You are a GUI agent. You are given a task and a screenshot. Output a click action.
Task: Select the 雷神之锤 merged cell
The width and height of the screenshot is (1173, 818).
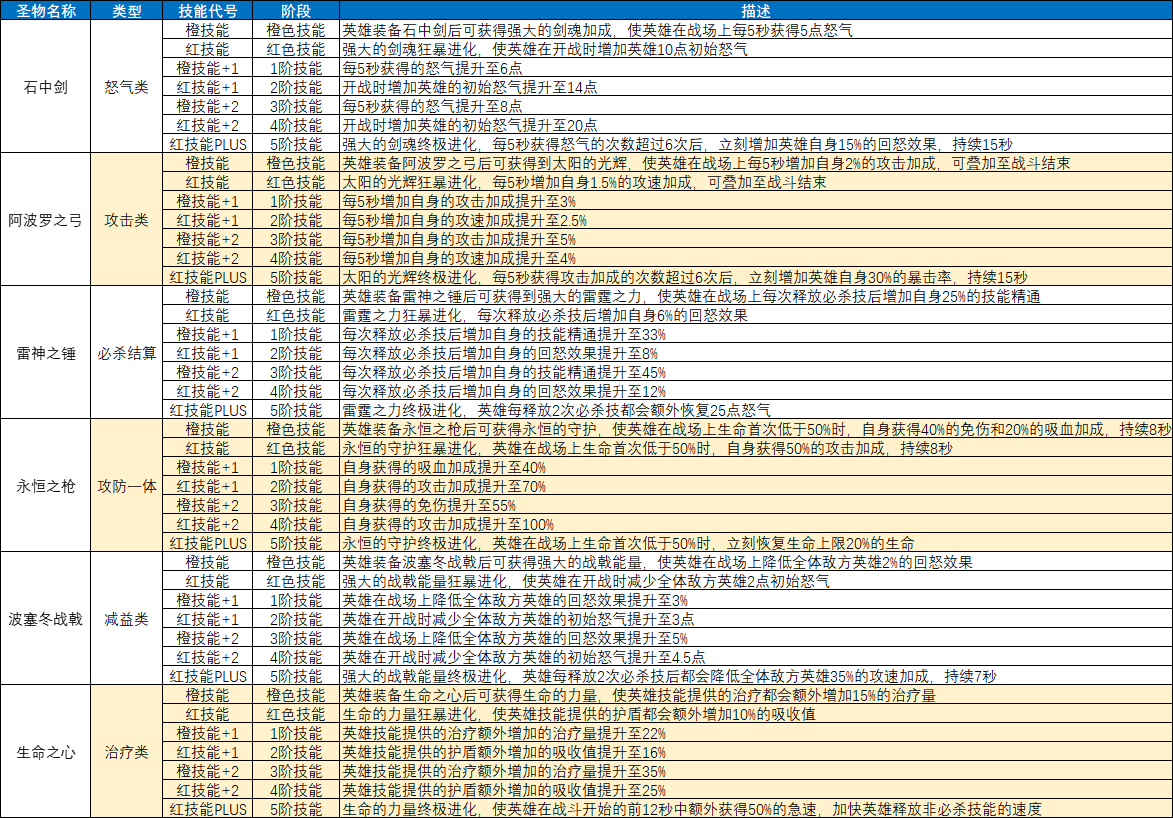(x=45, y=353)
